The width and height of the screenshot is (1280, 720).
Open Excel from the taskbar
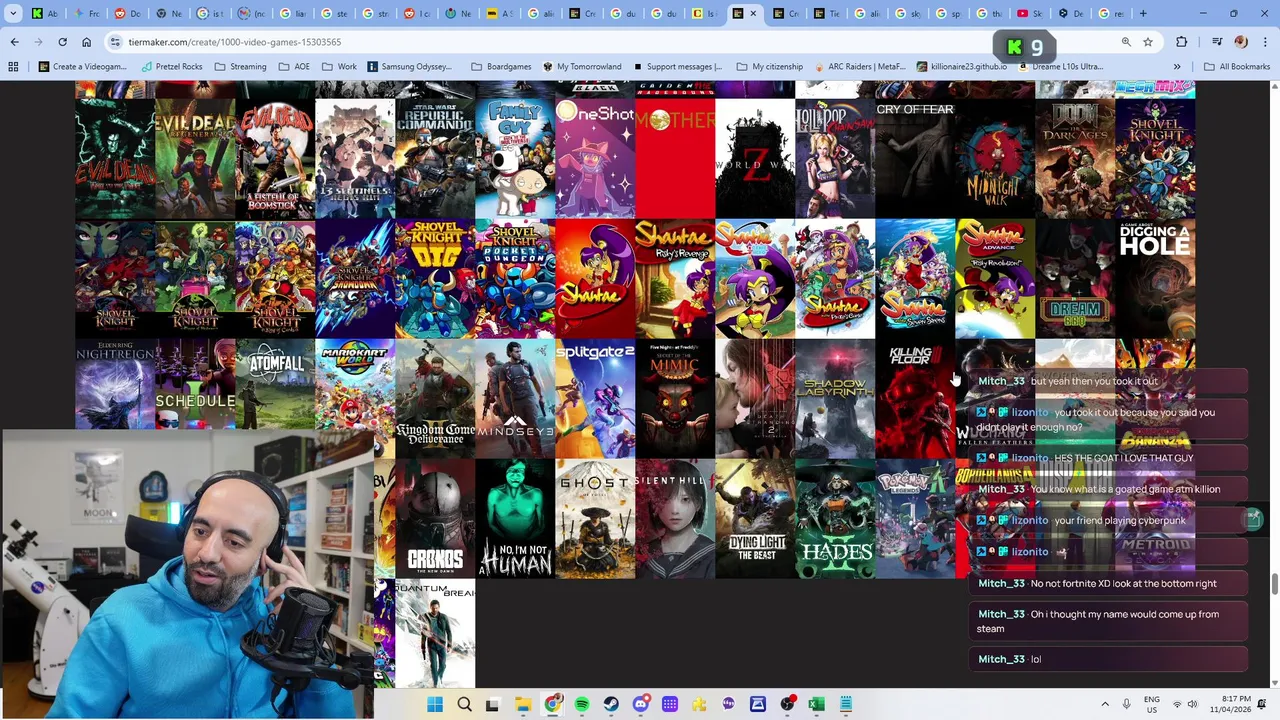[816, 704]
